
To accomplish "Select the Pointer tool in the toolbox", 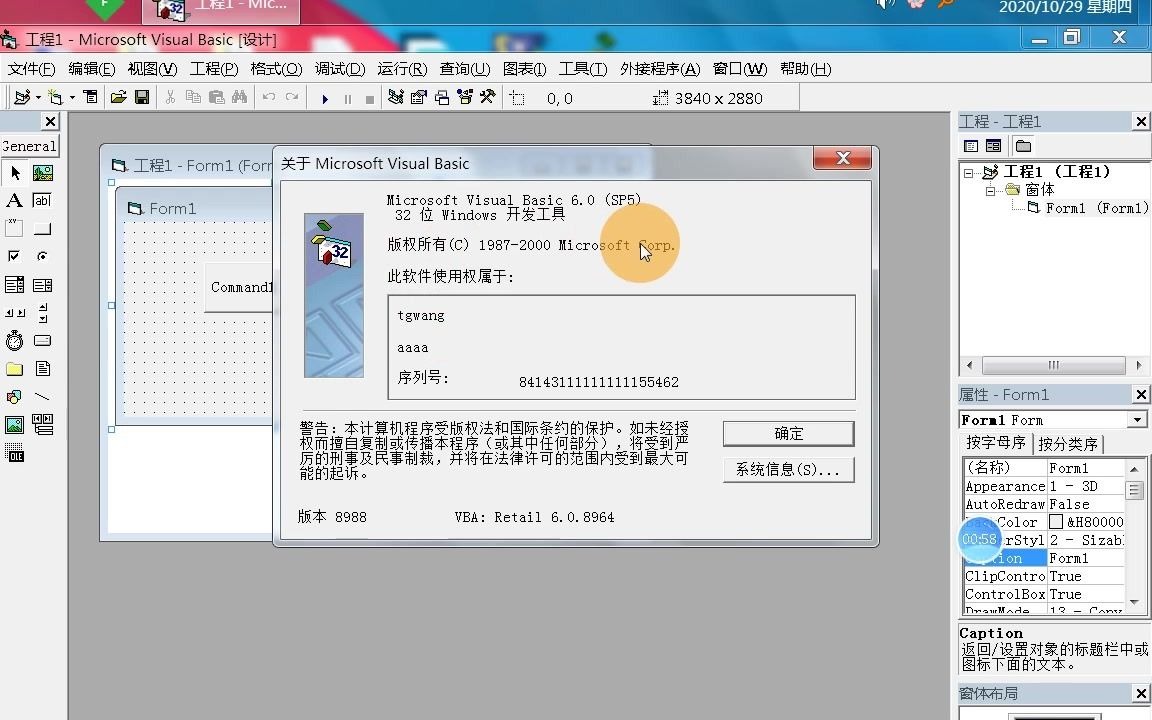I will click(14, 172).
